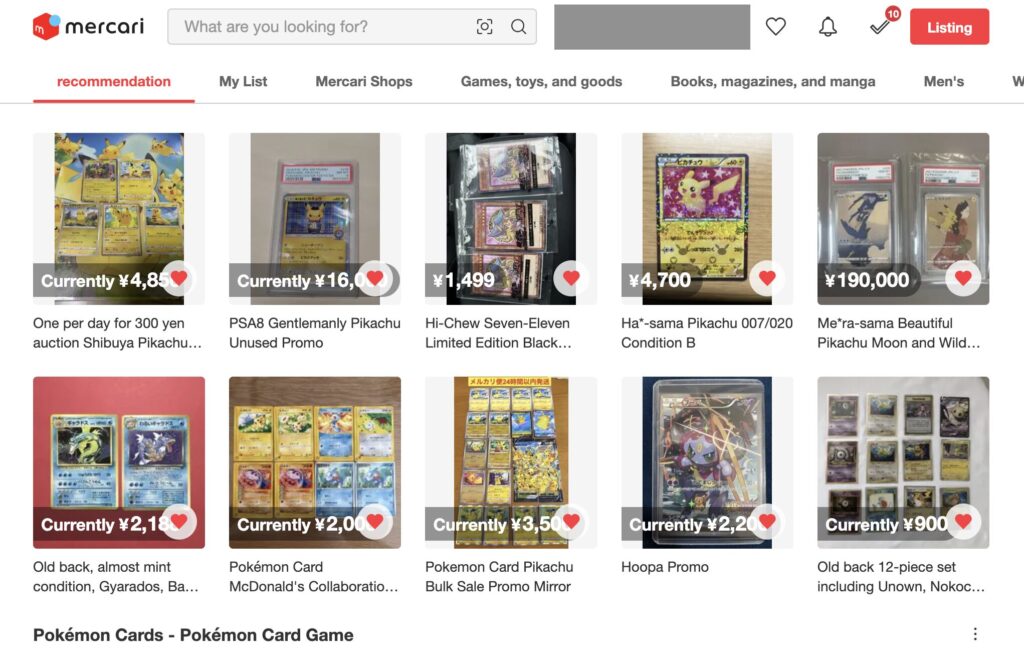Select Books, magazines, and manga tab
Viewport: 1024px width, 658px height.
click(x=773, y=82)
